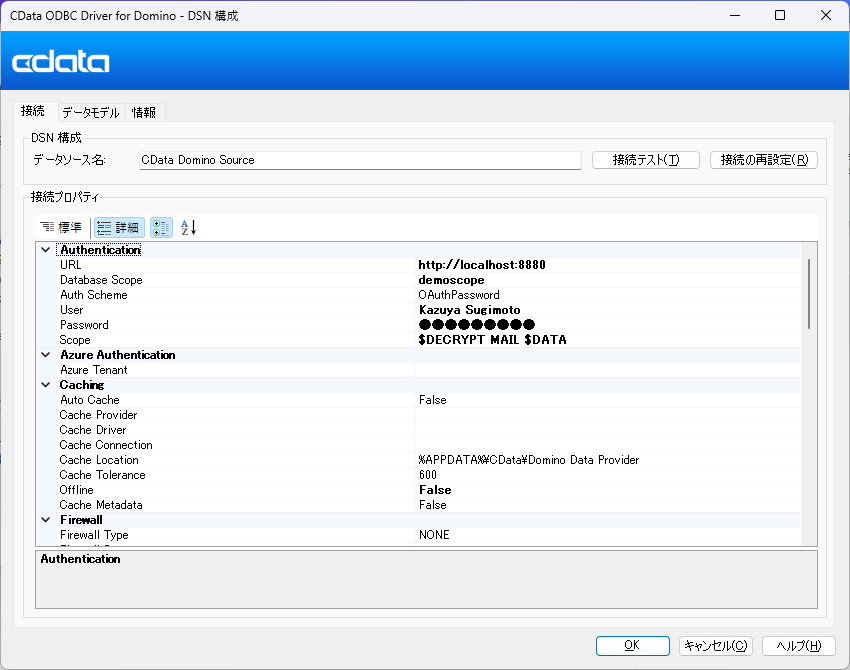Click the 接続テスト(T) button
850x670 pixels.
pyautogui.click(x=646, y=160)
